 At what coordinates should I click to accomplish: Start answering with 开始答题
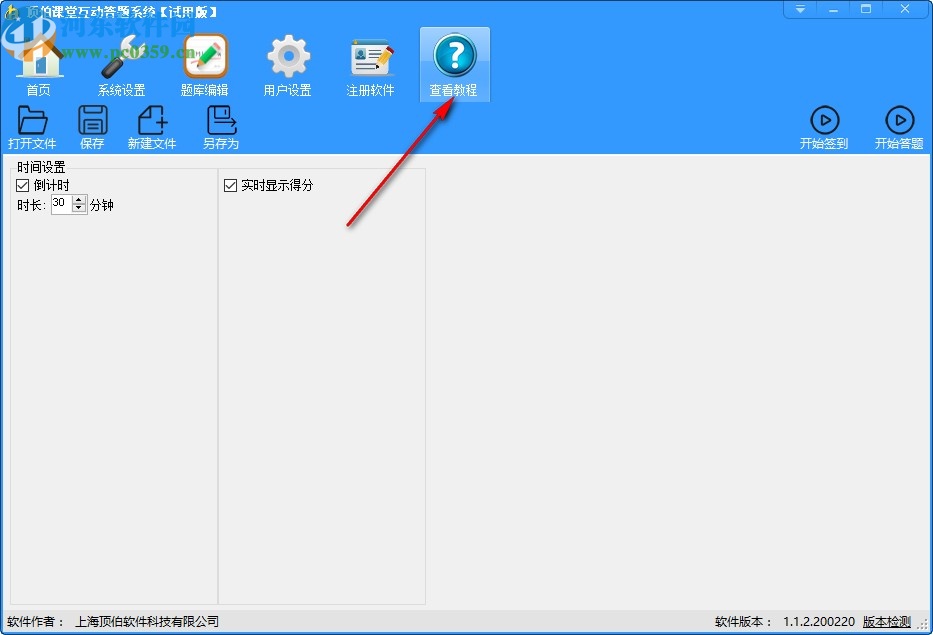[899, 127]
